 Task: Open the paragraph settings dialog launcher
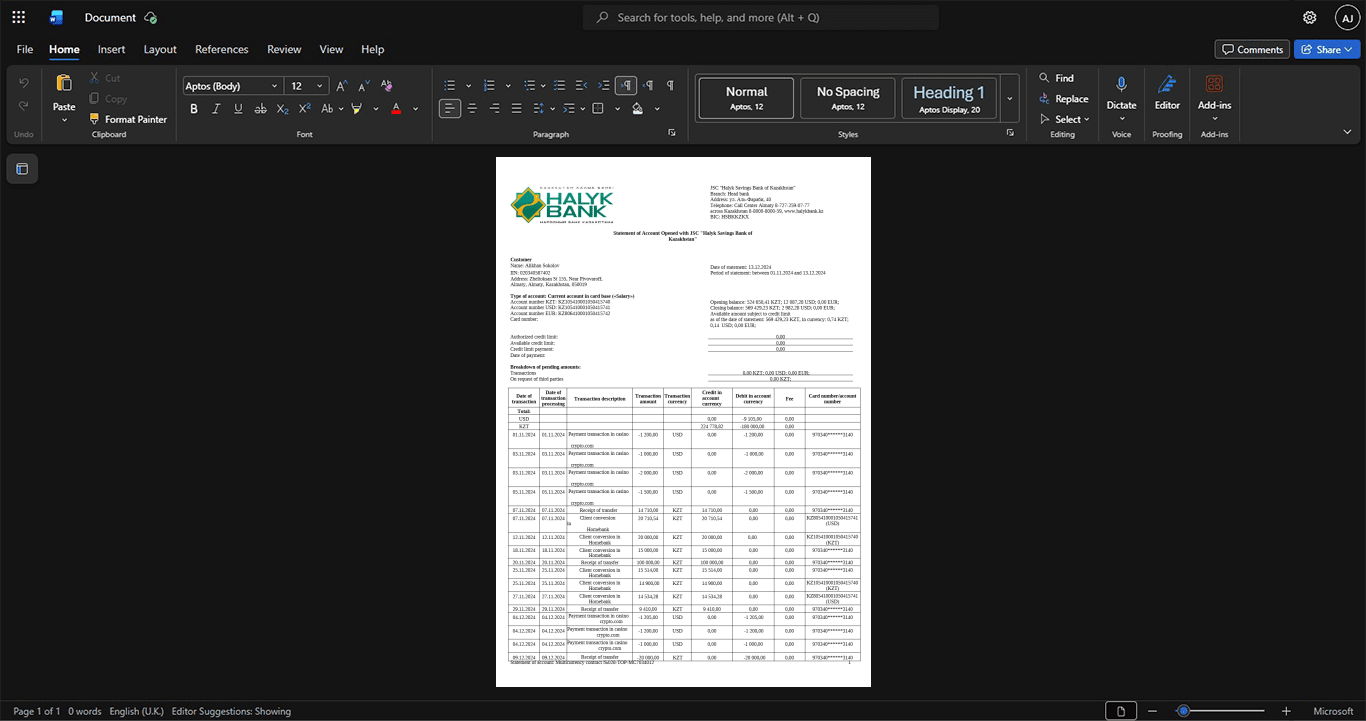coord(672,133)
